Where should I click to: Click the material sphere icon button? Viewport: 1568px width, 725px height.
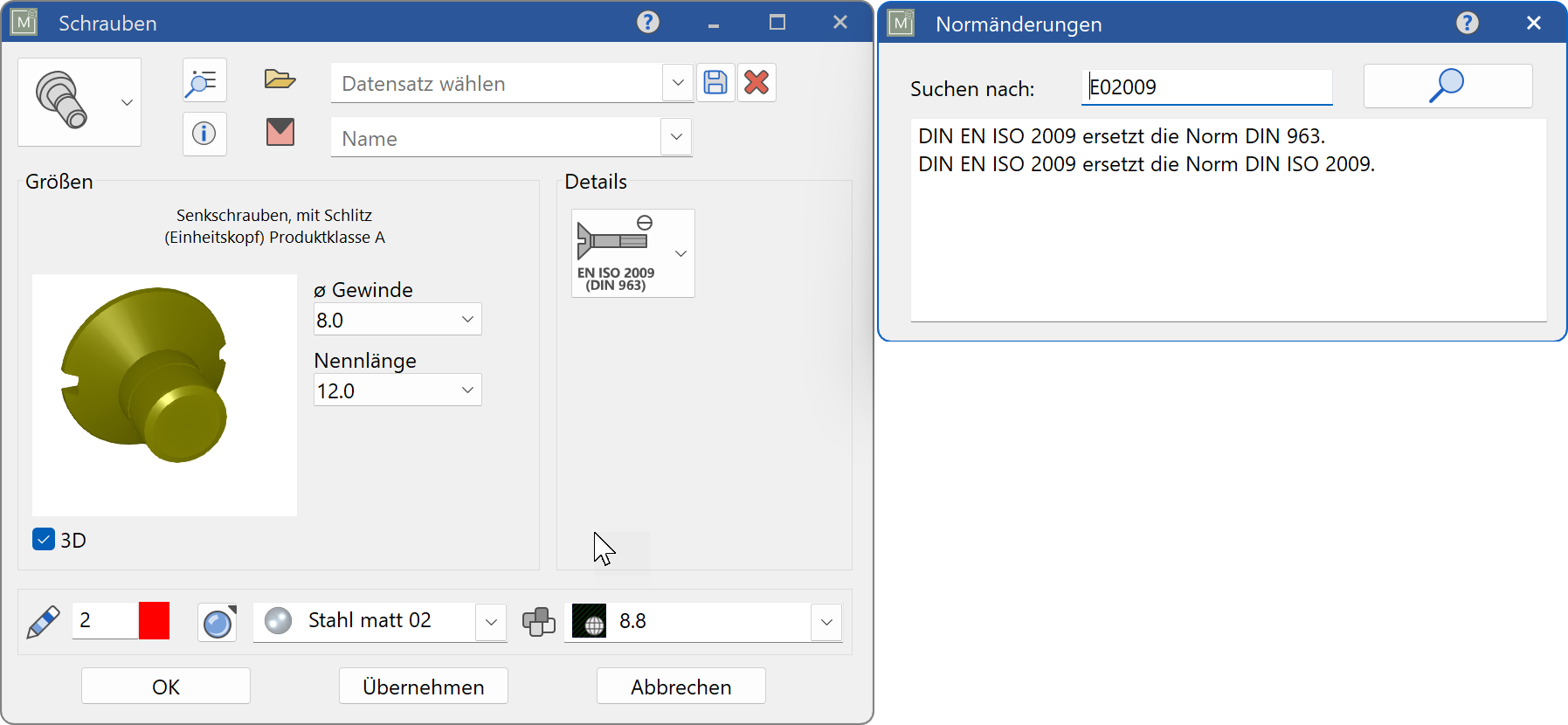pos(218,622)
